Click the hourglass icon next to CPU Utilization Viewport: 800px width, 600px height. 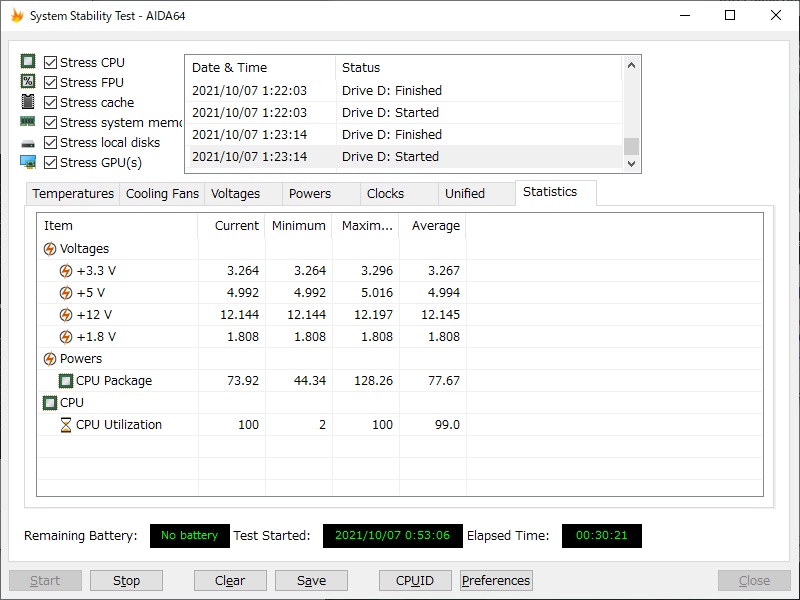tap(66, 425)
